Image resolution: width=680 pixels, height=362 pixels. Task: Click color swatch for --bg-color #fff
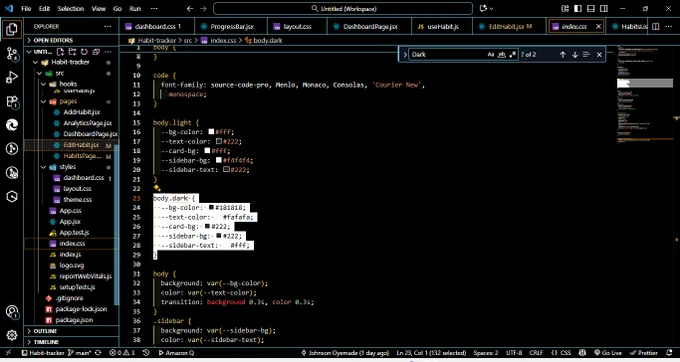click(211, 132)
